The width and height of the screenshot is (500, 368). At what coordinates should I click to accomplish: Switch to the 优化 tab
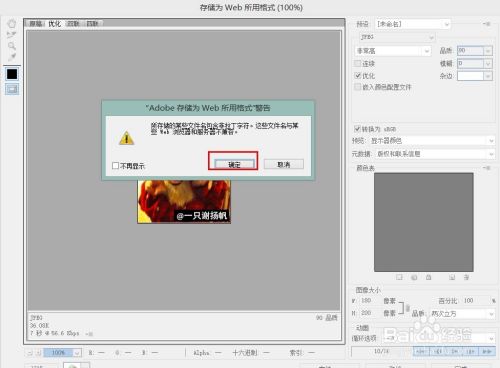pyautogui.click(x=55, y=24)
